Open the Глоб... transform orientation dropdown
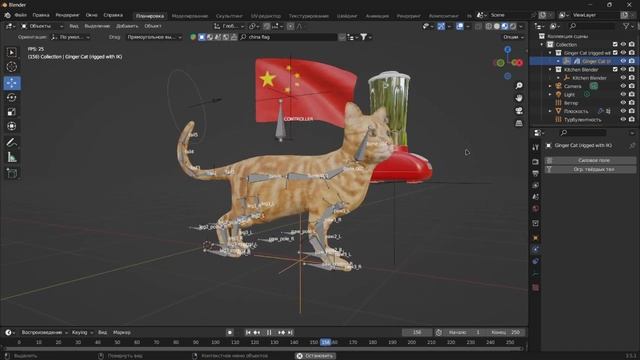This screenshot has height=360, width=640. 229,26
